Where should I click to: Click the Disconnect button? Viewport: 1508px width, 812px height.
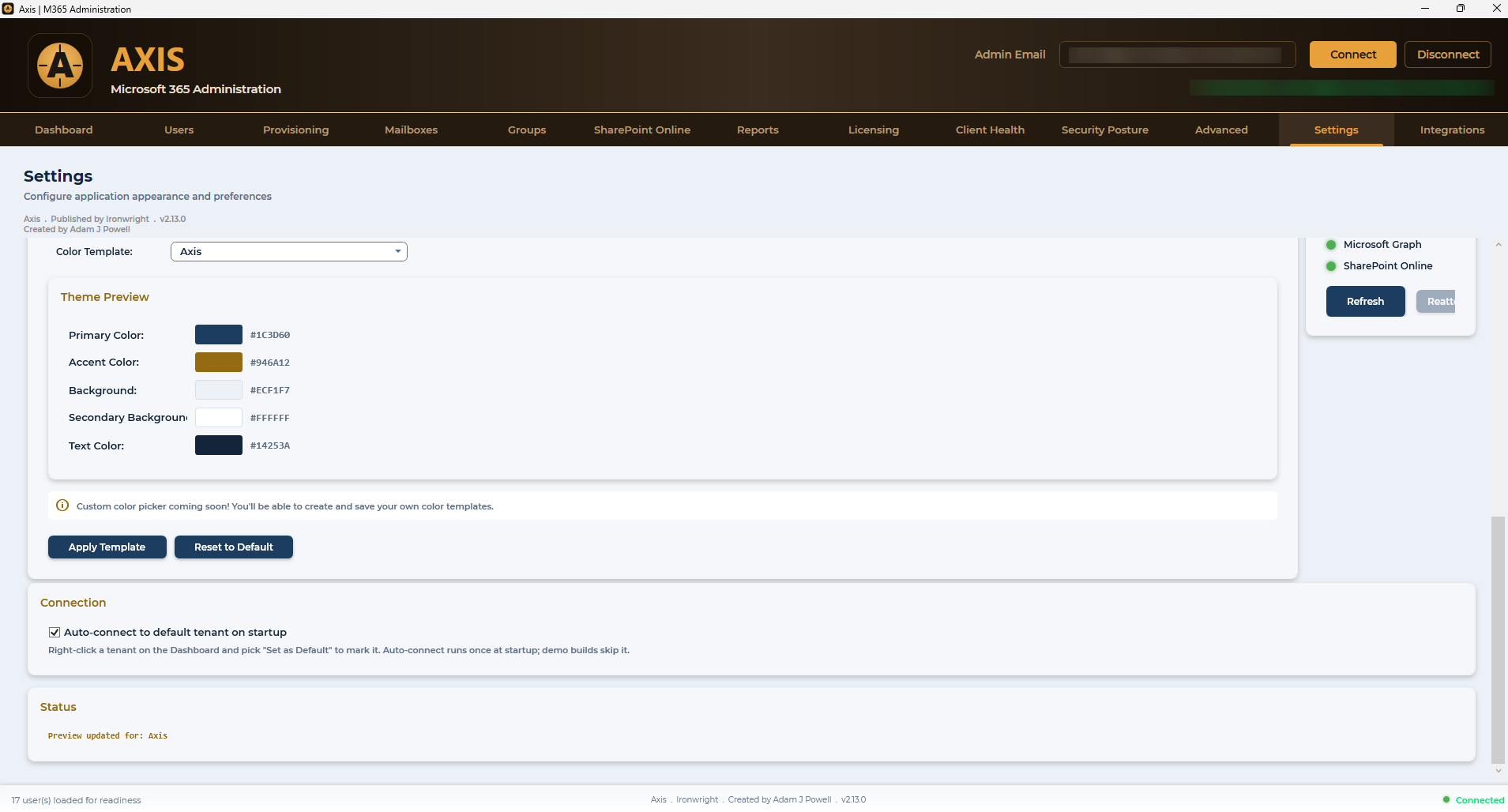tap(1448, 55)
